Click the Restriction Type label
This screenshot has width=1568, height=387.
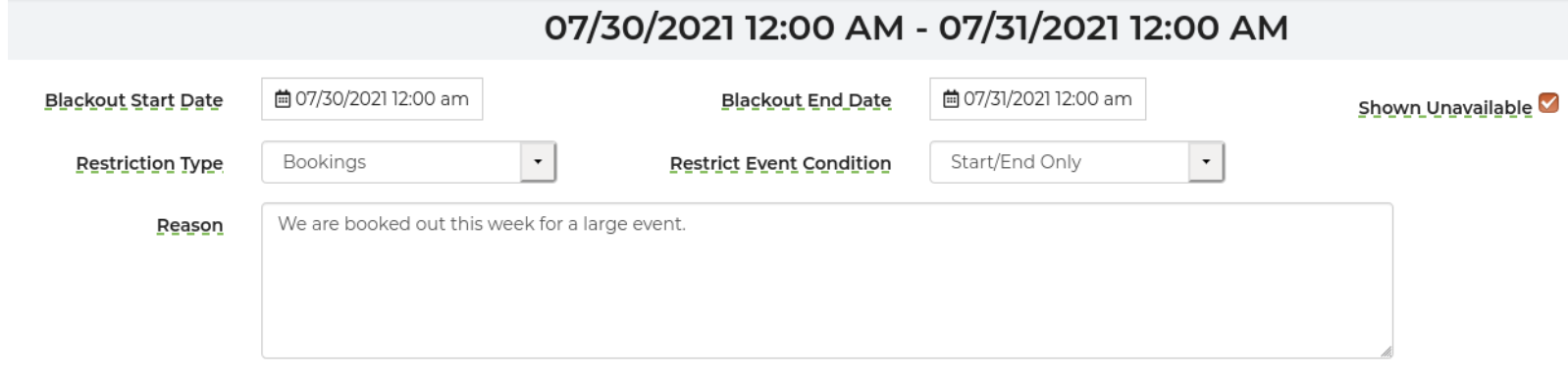(x=149, y=163)
